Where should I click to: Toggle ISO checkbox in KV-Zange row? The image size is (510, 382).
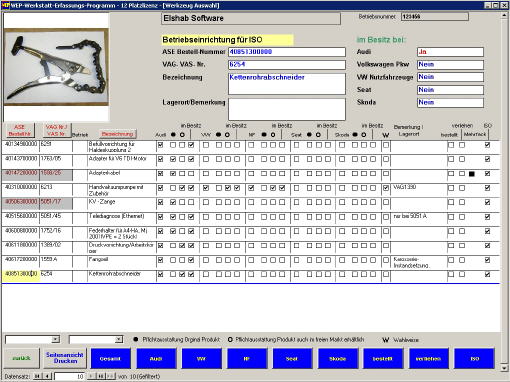487,202
